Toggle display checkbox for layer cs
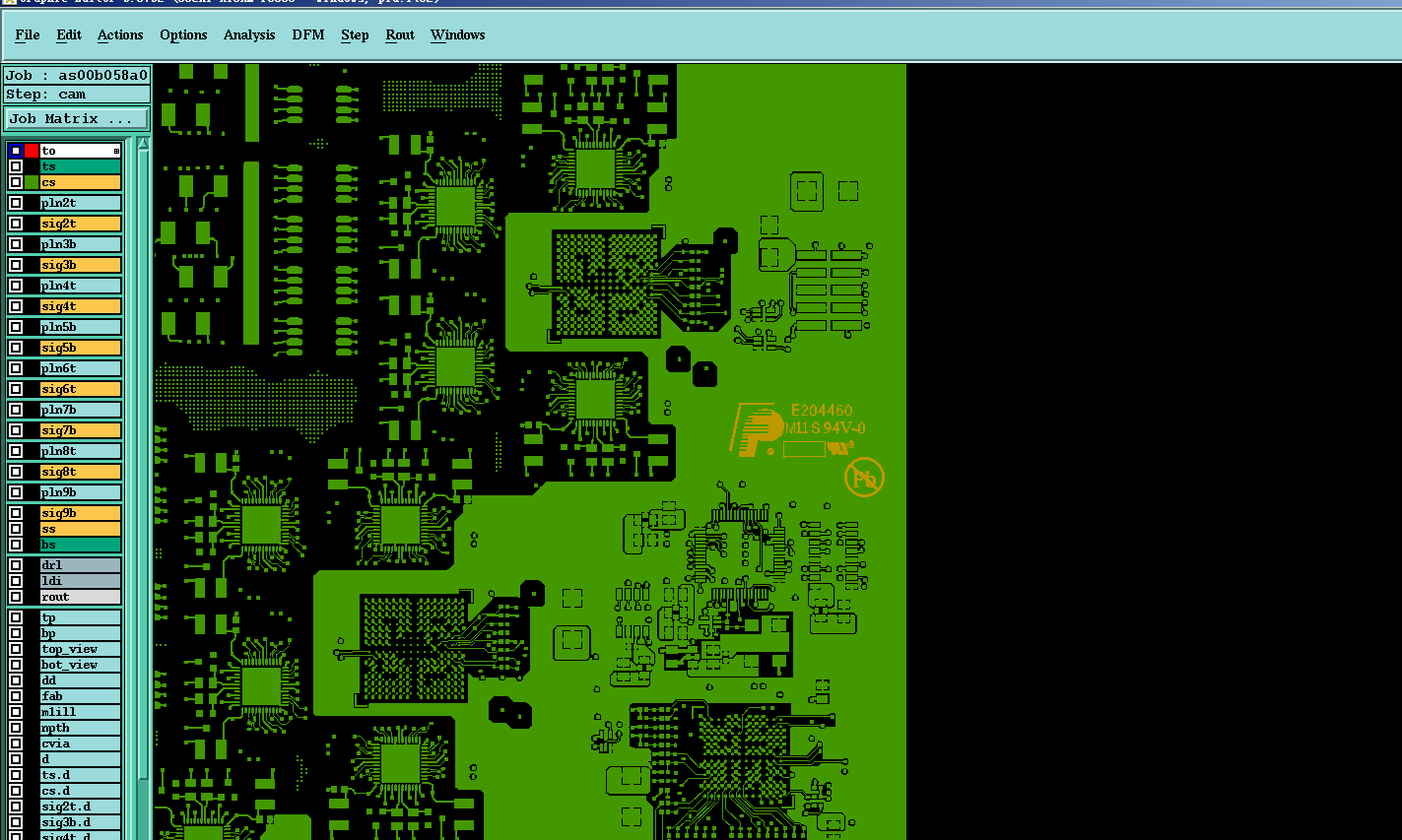 pyautogui.click(x=16, y=182)
